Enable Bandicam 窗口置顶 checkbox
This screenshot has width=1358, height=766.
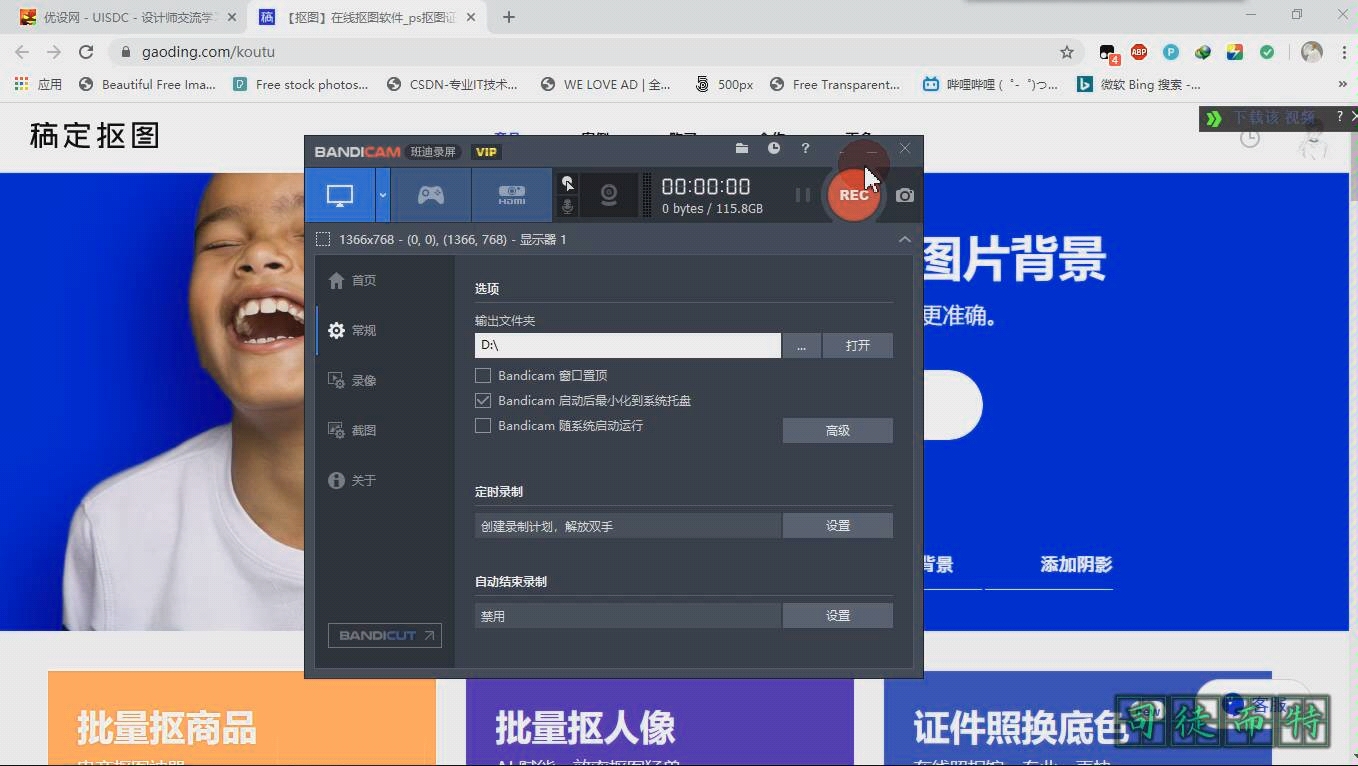pos(483,376)
